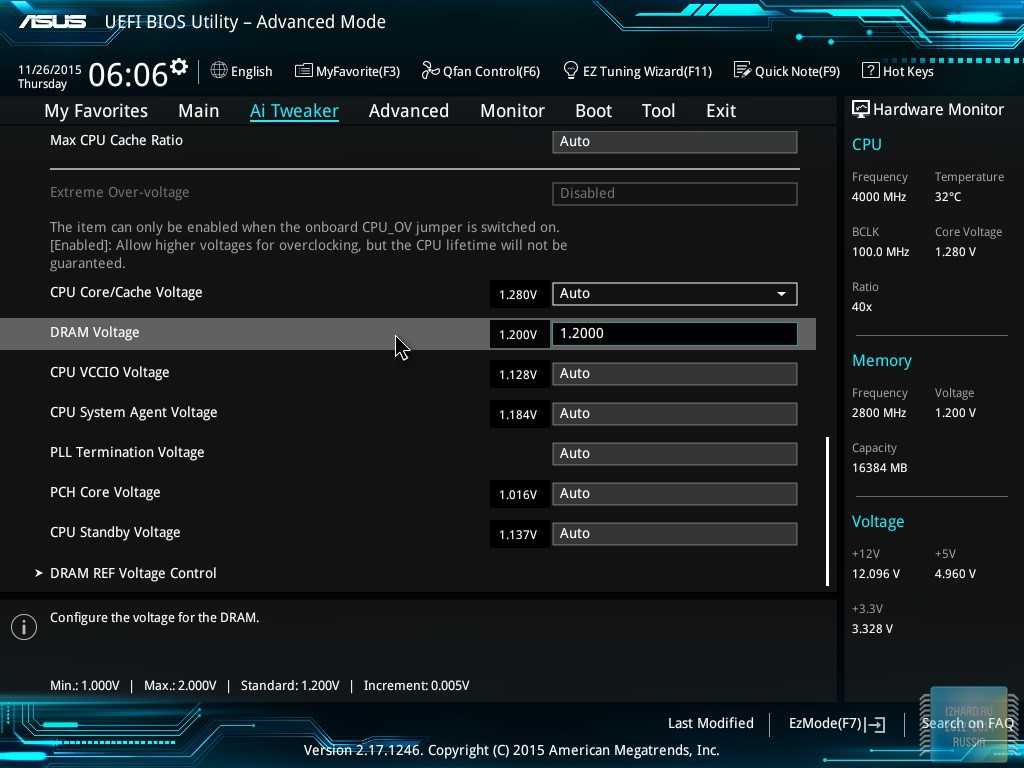The width and height of the screenshot is (1024, 768).
Task: Open the Boot tab
Action: pyautogui.click(x=593, y=111)
